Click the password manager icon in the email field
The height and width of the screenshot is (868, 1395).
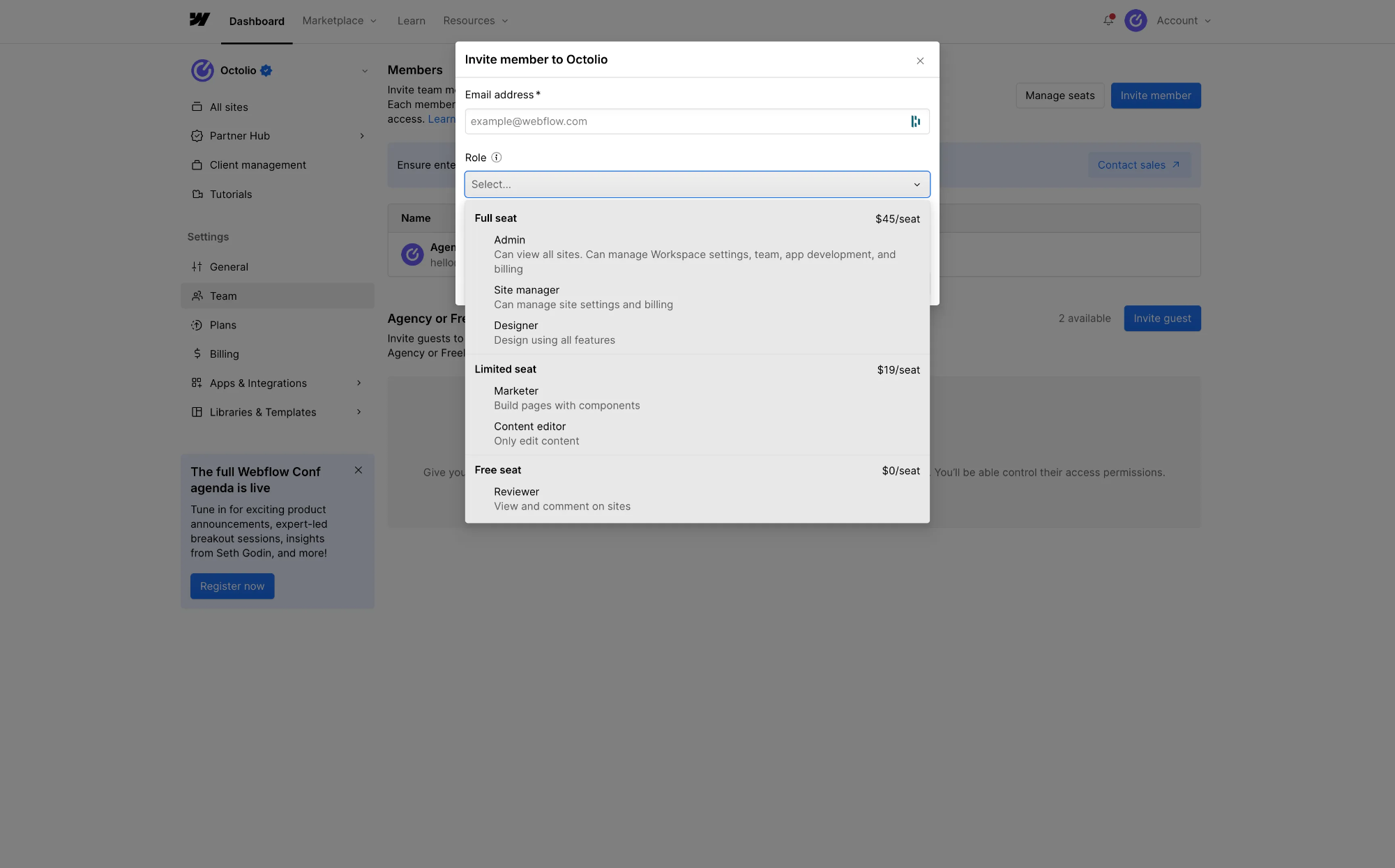(x=915, y=121)
